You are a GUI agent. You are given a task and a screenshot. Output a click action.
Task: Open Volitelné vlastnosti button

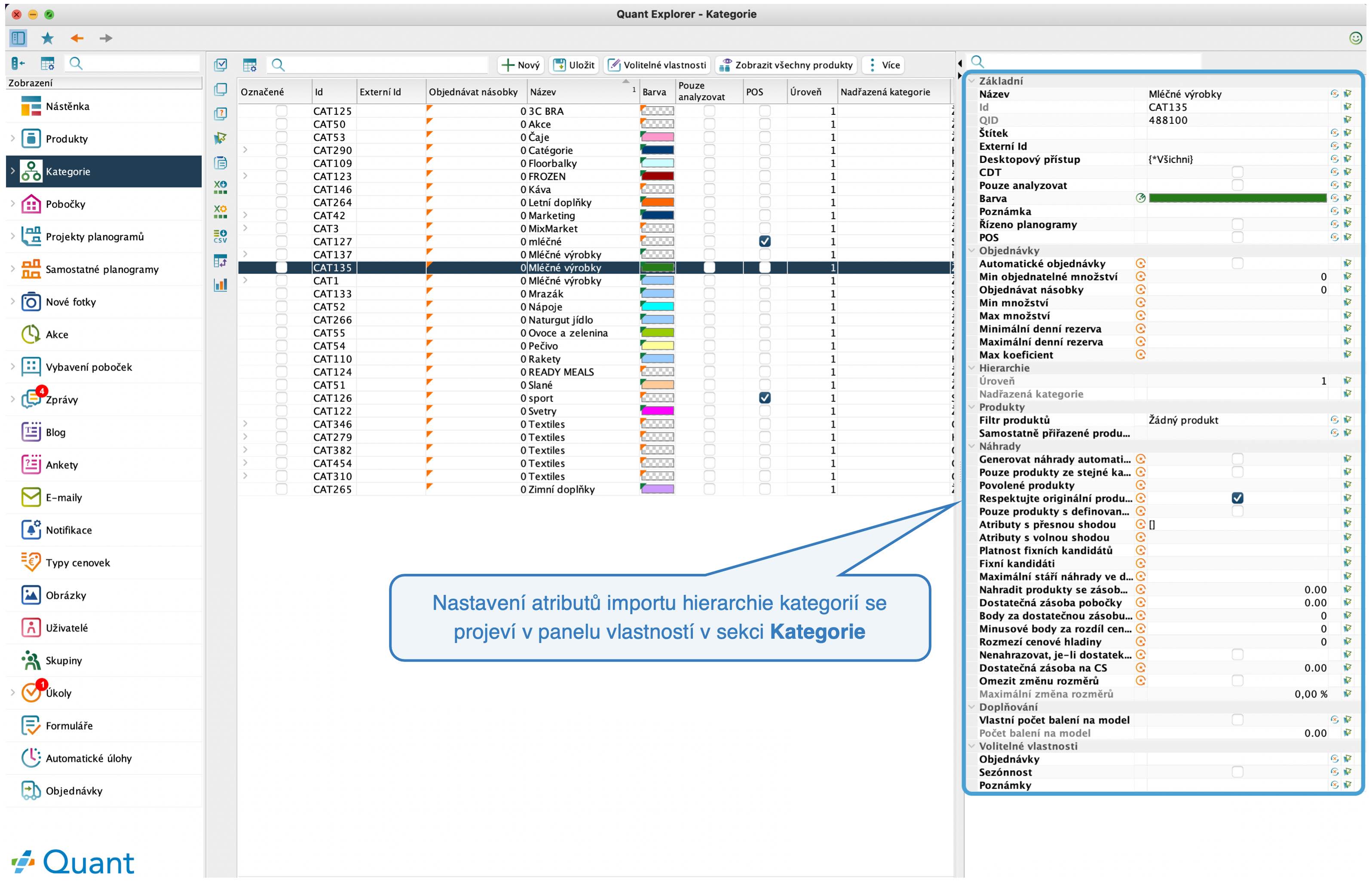pos(657,65)
